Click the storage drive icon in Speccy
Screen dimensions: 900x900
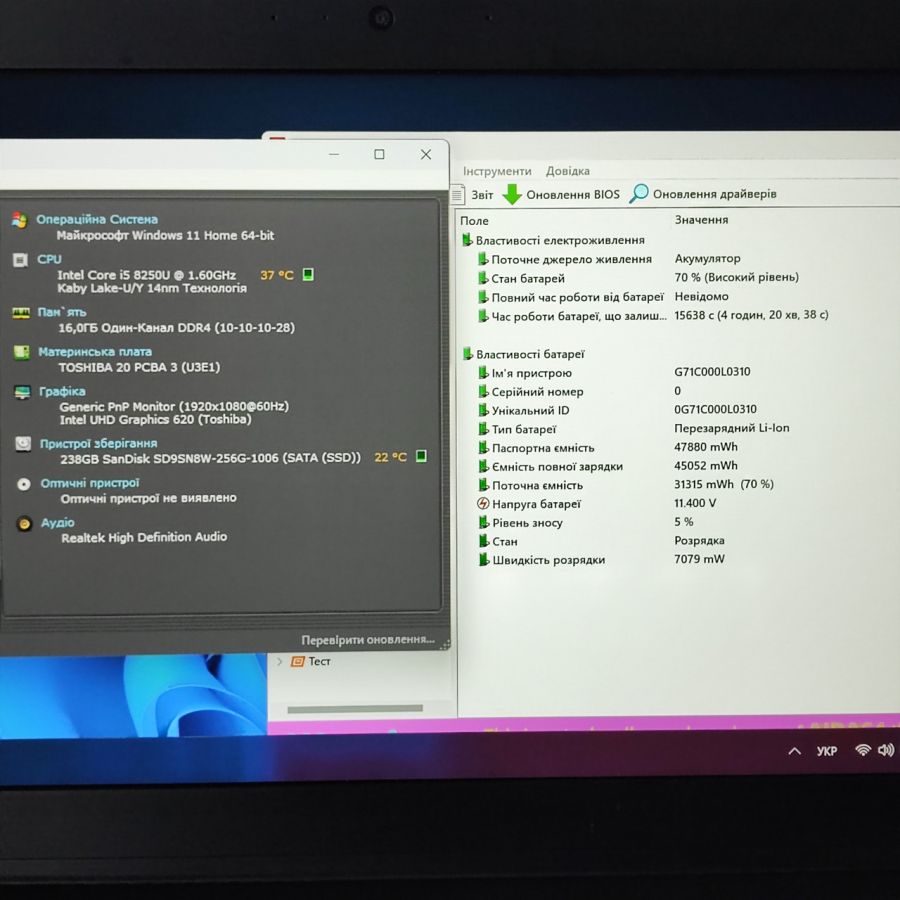[23, 444]
